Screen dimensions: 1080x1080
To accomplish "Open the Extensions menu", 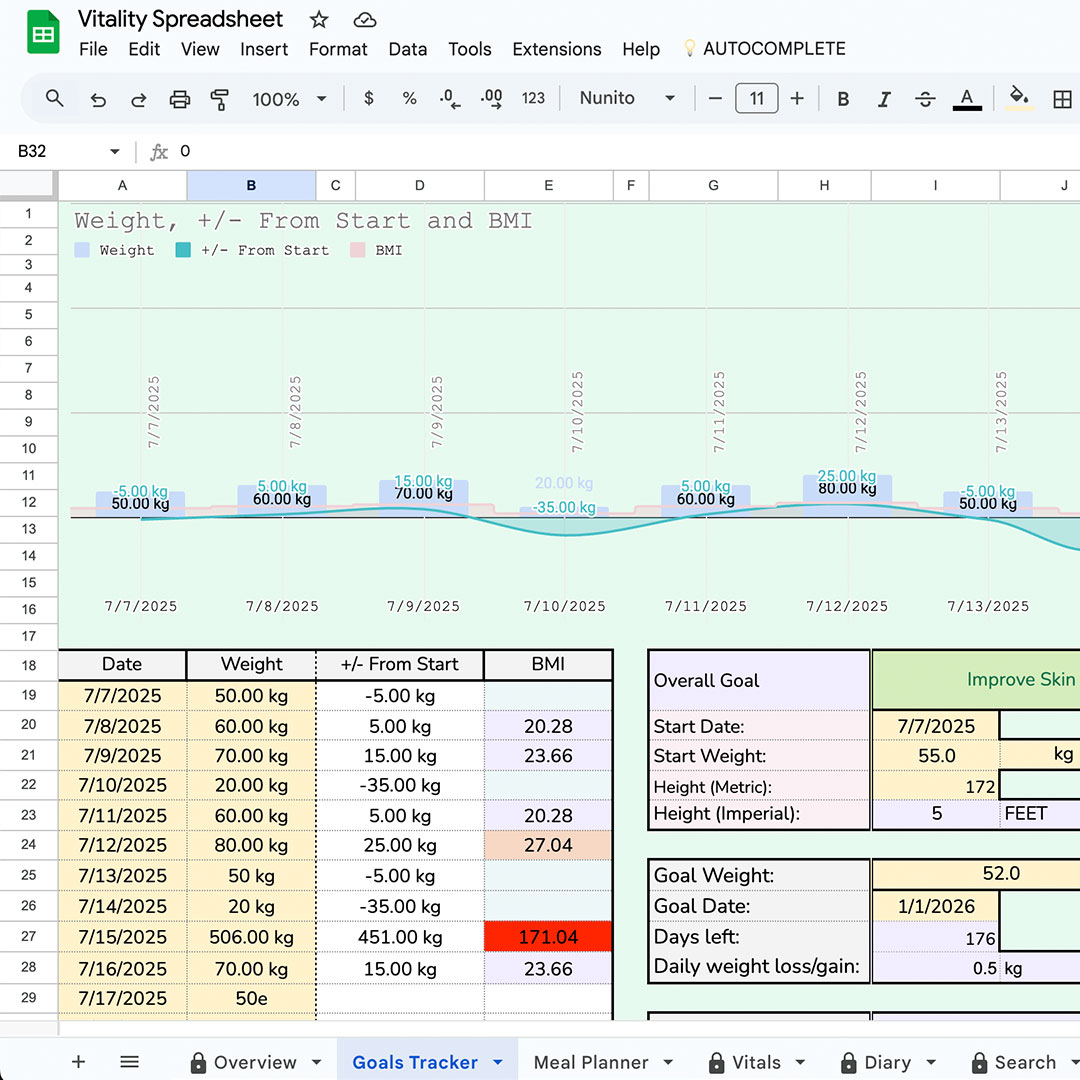I will click(556, 49).
